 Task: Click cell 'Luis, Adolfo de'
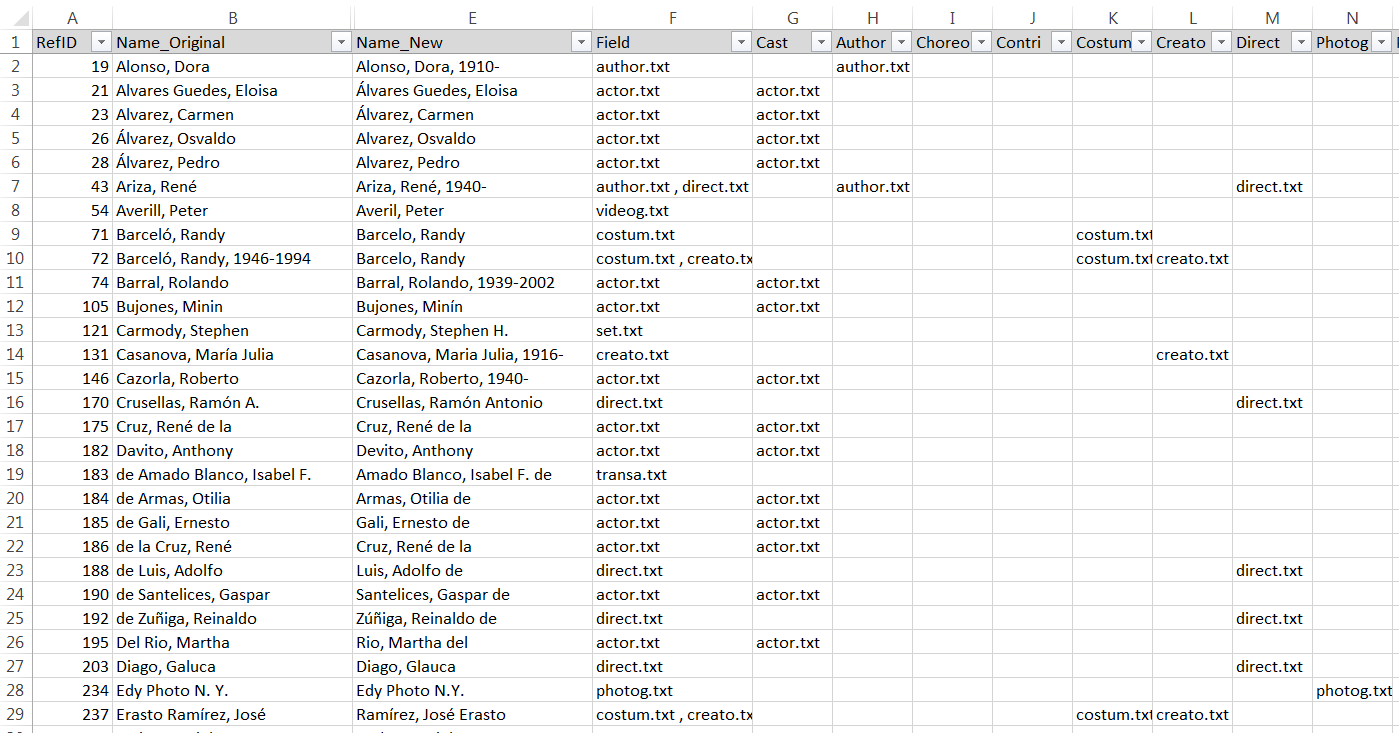tap(472, 570)
